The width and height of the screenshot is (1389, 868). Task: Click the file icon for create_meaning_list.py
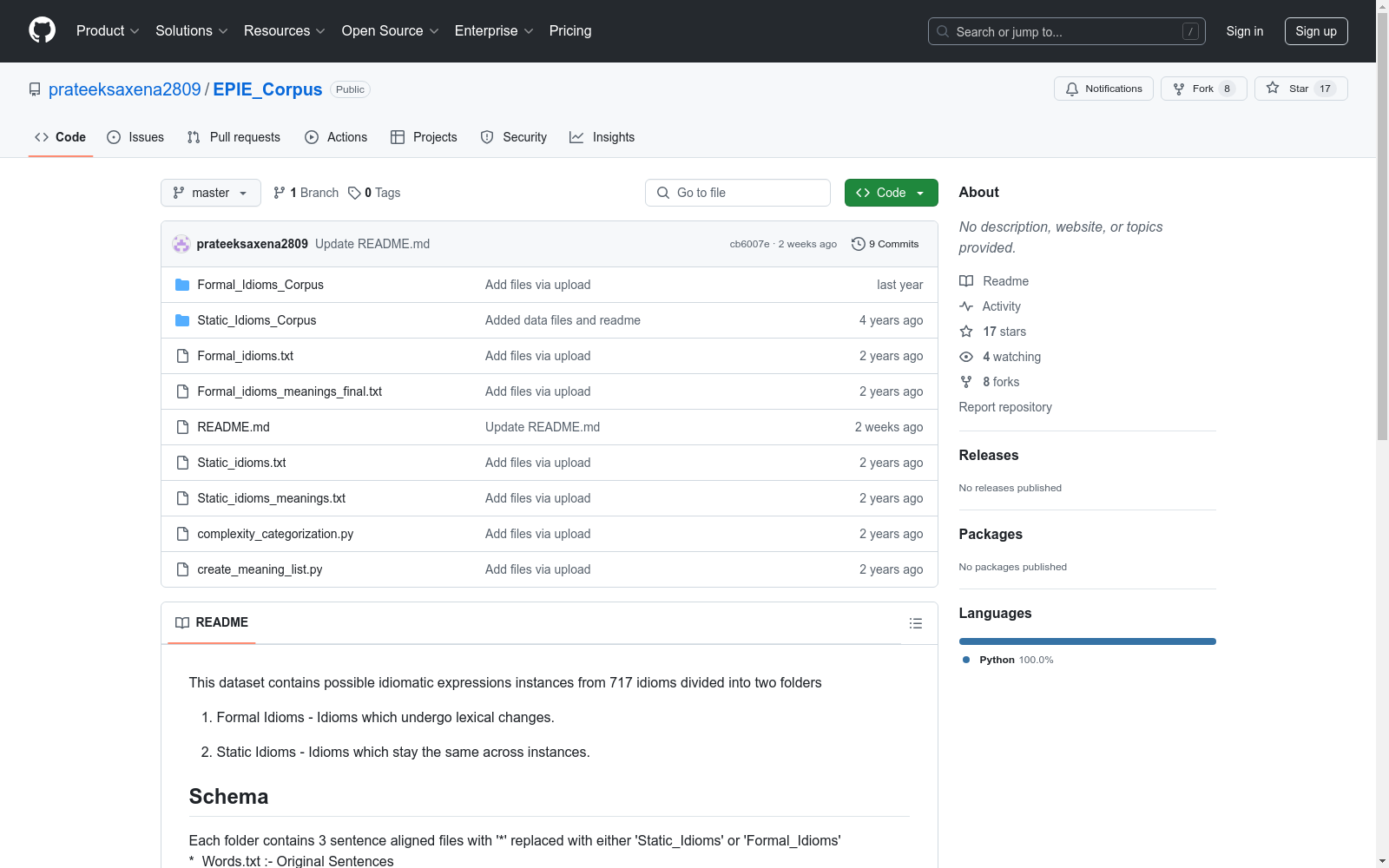coord(182,569)
